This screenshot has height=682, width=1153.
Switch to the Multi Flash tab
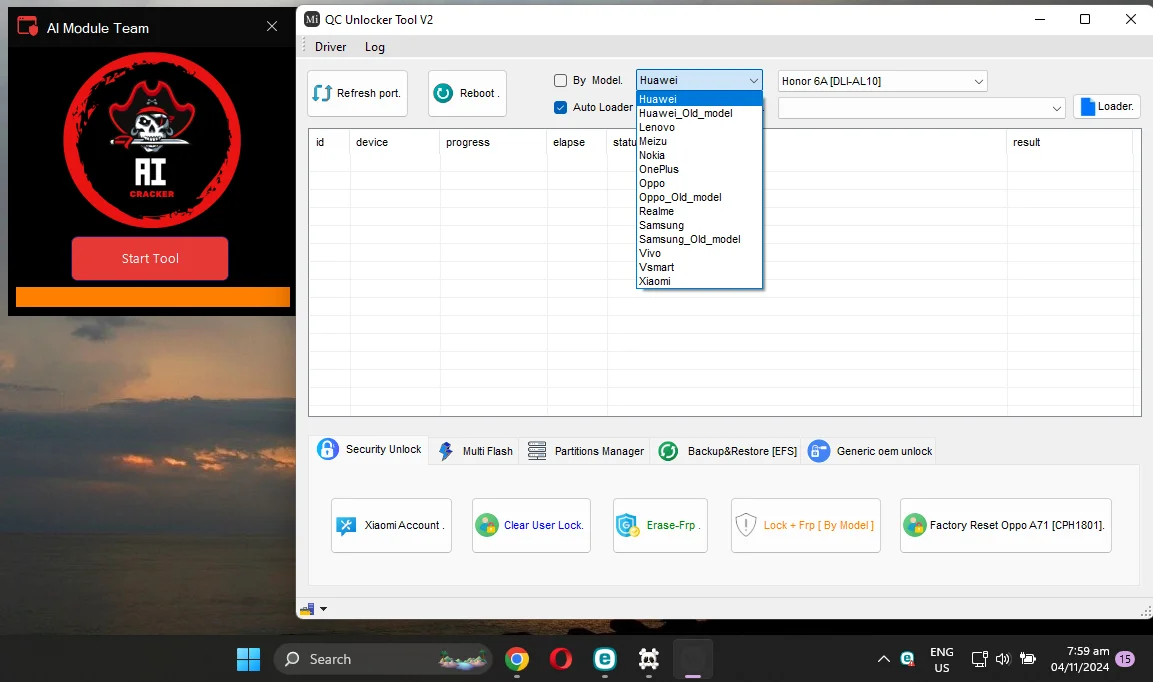(x=475, y=451)
